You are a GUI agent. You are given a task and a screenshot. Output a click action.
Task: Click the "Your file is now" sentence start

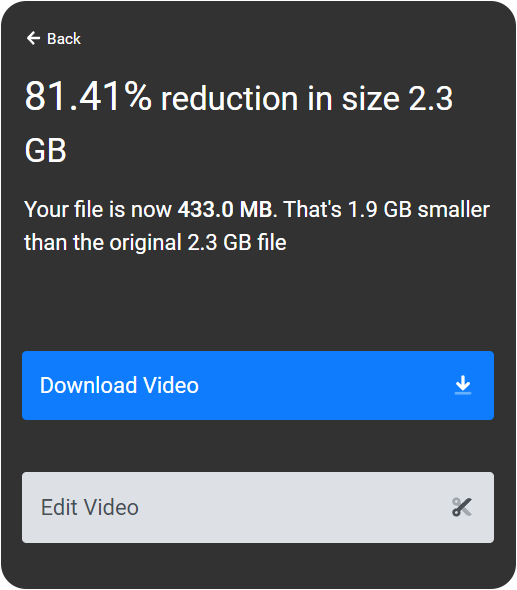pos(98,209)
